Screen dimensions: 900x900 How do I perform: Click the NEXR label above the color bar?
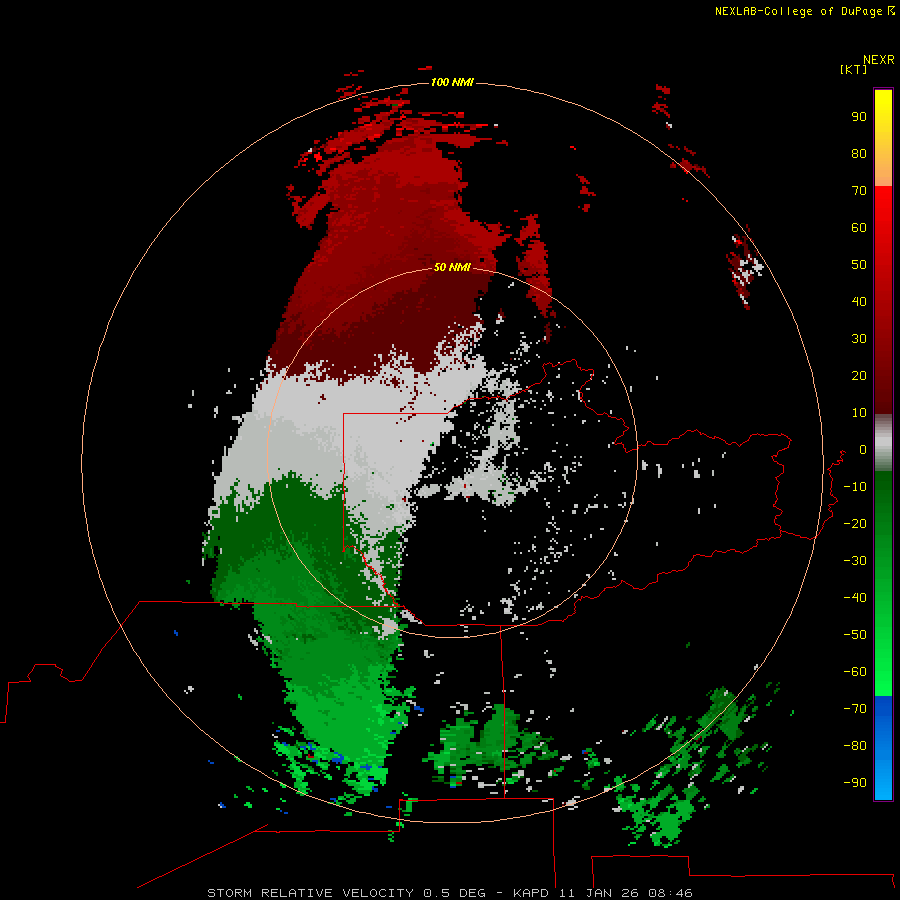click(878, 60)
